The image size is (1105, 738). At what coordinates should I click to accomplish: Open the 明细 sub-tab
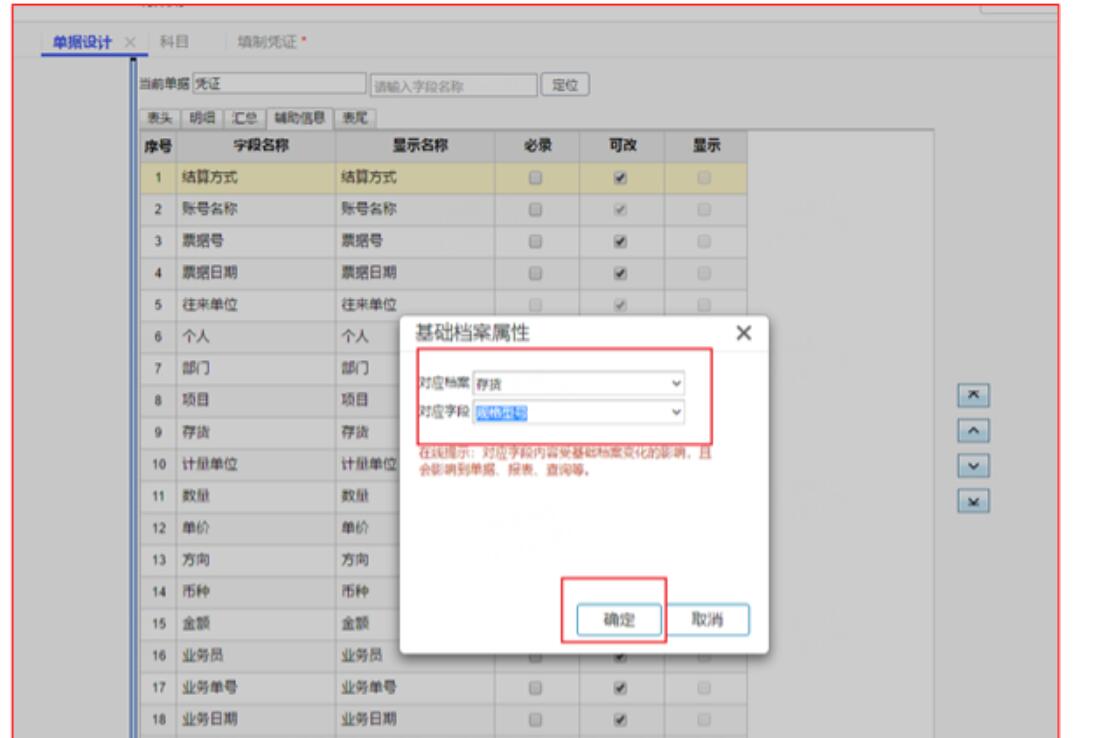[x=202, y=118]
